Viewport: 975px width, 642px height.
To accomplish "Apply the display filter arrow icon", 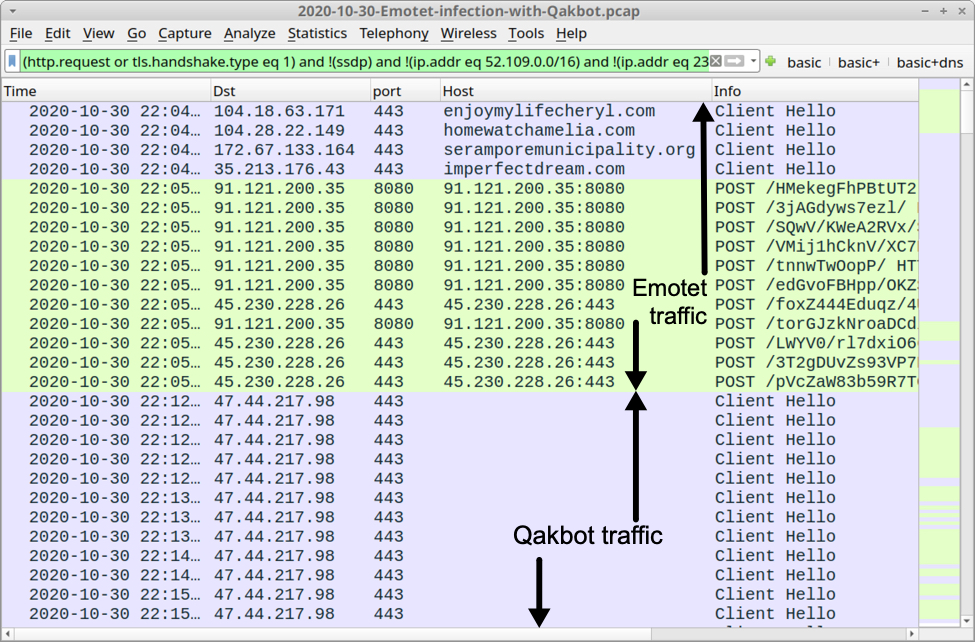I will (x=734, y=61).
